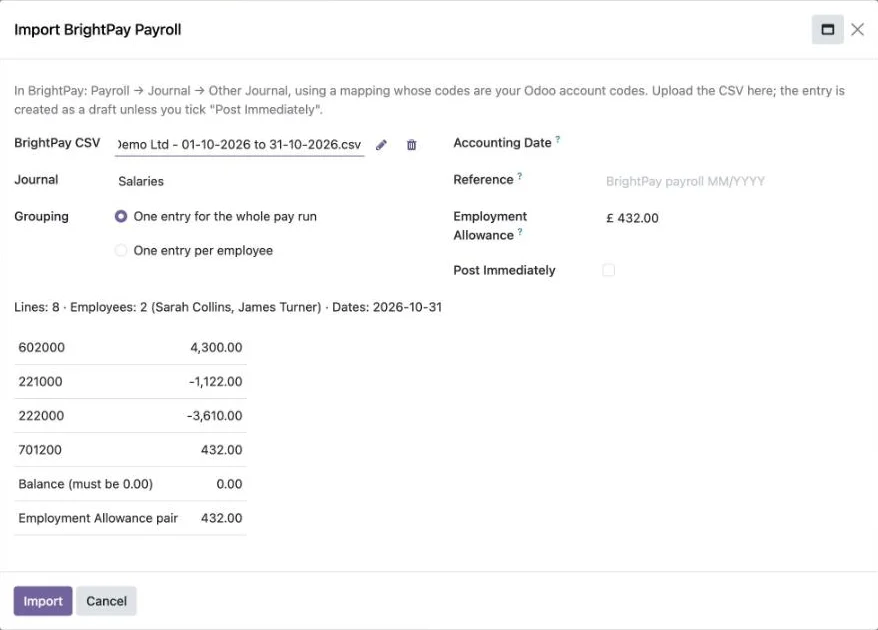
Task: Show help tooltip for Employment Allowance
Action: click(520, 231)
